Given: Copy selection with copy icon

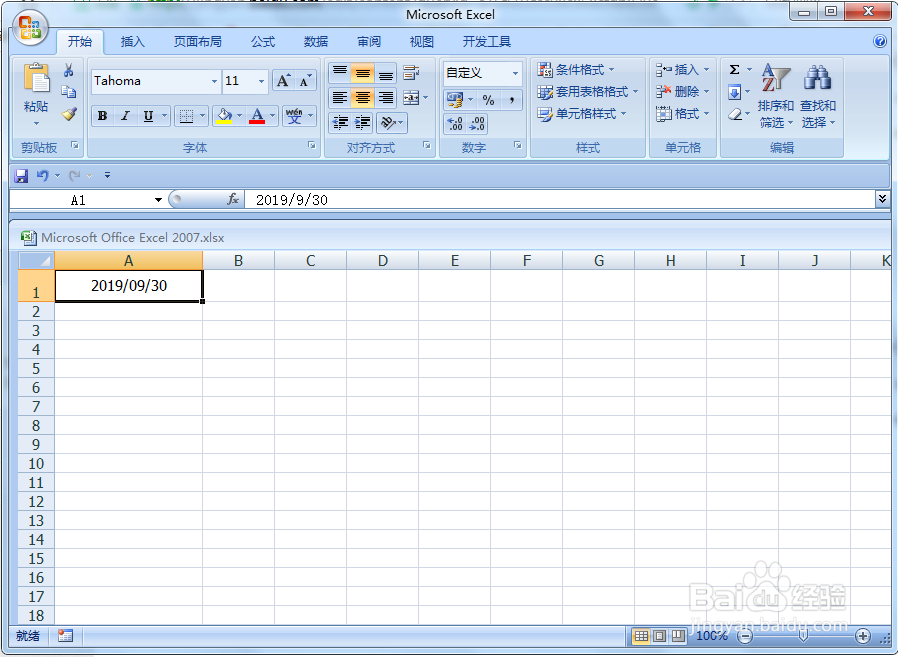Looking at the screenshot, I should (x=69, y=92).
